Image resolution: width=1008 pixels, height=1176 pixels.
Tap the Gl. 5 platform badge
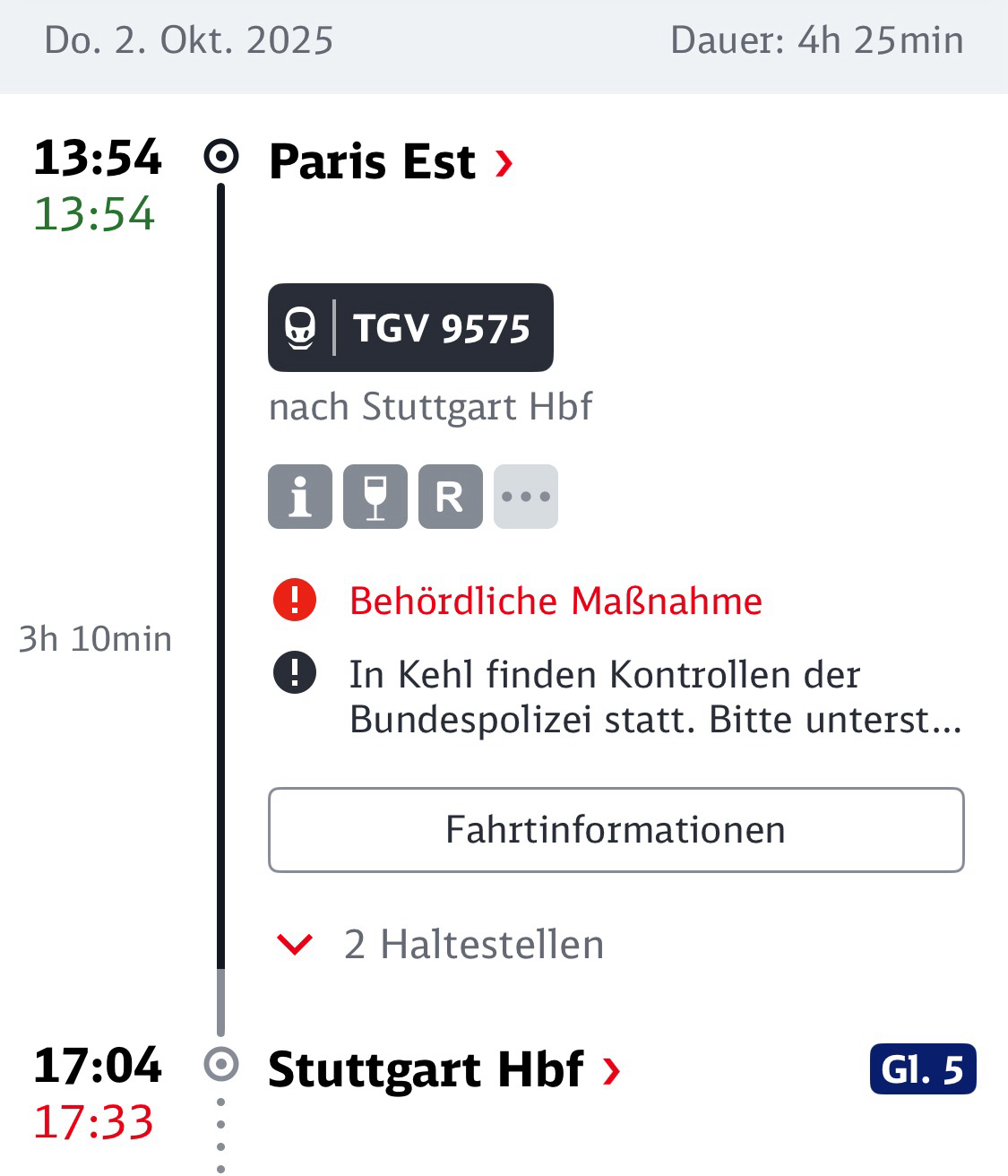(922, 1069)
